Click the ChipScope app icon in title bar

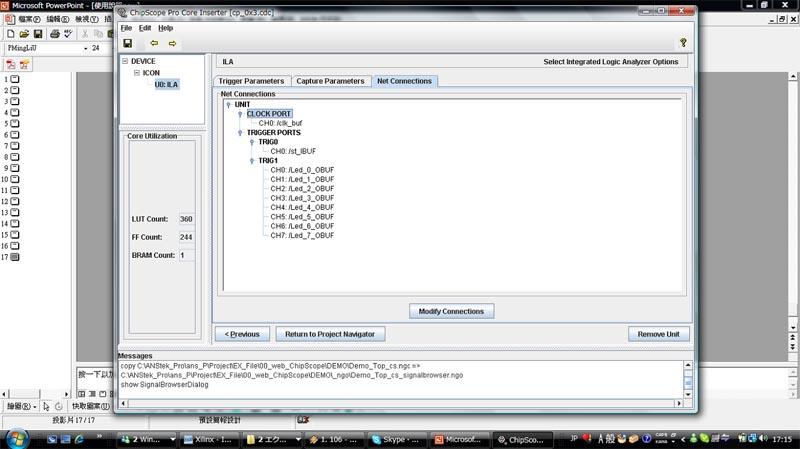(122, 12)
